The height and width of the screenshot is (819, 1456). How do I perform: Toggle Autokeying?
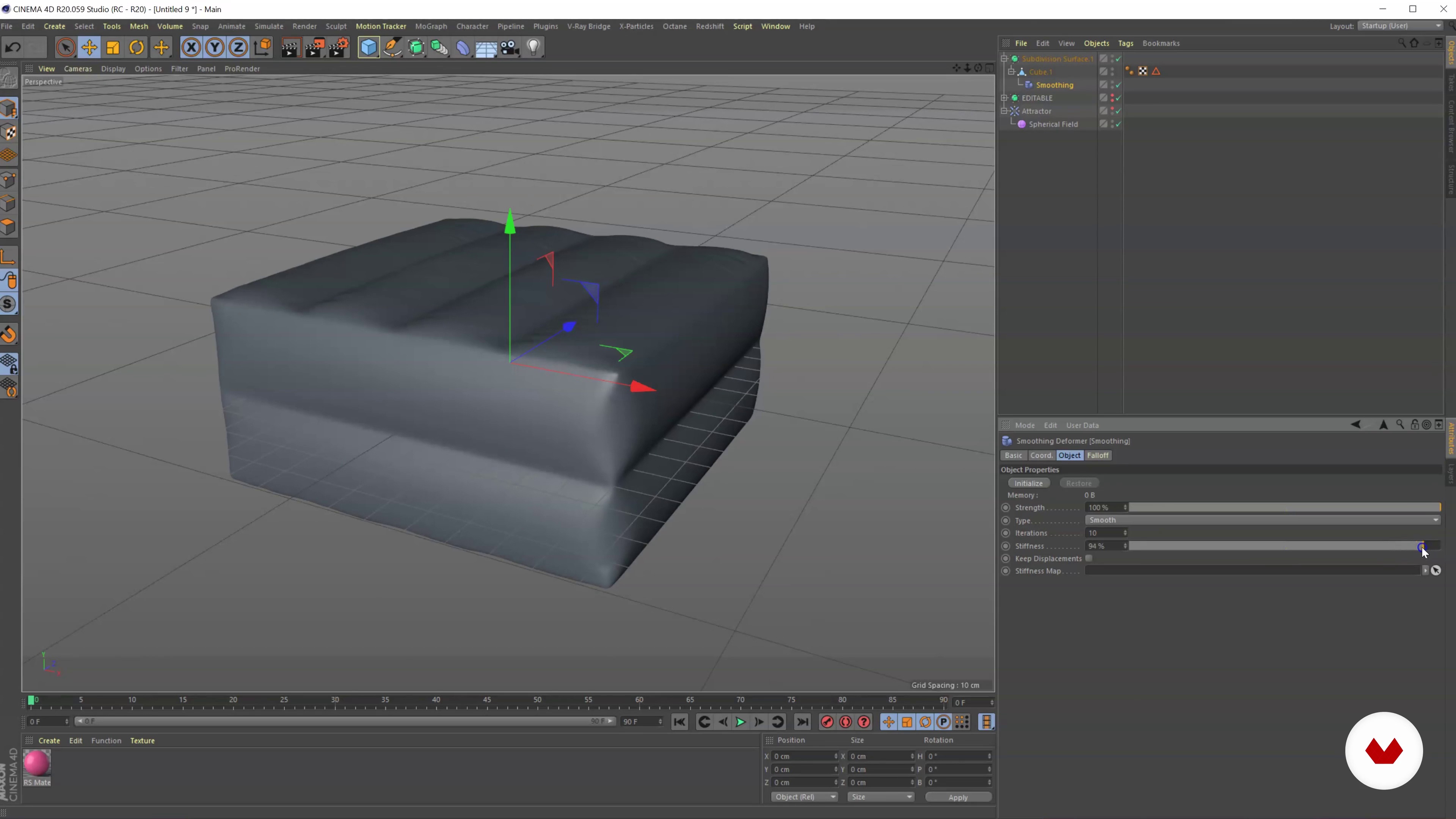846,722
